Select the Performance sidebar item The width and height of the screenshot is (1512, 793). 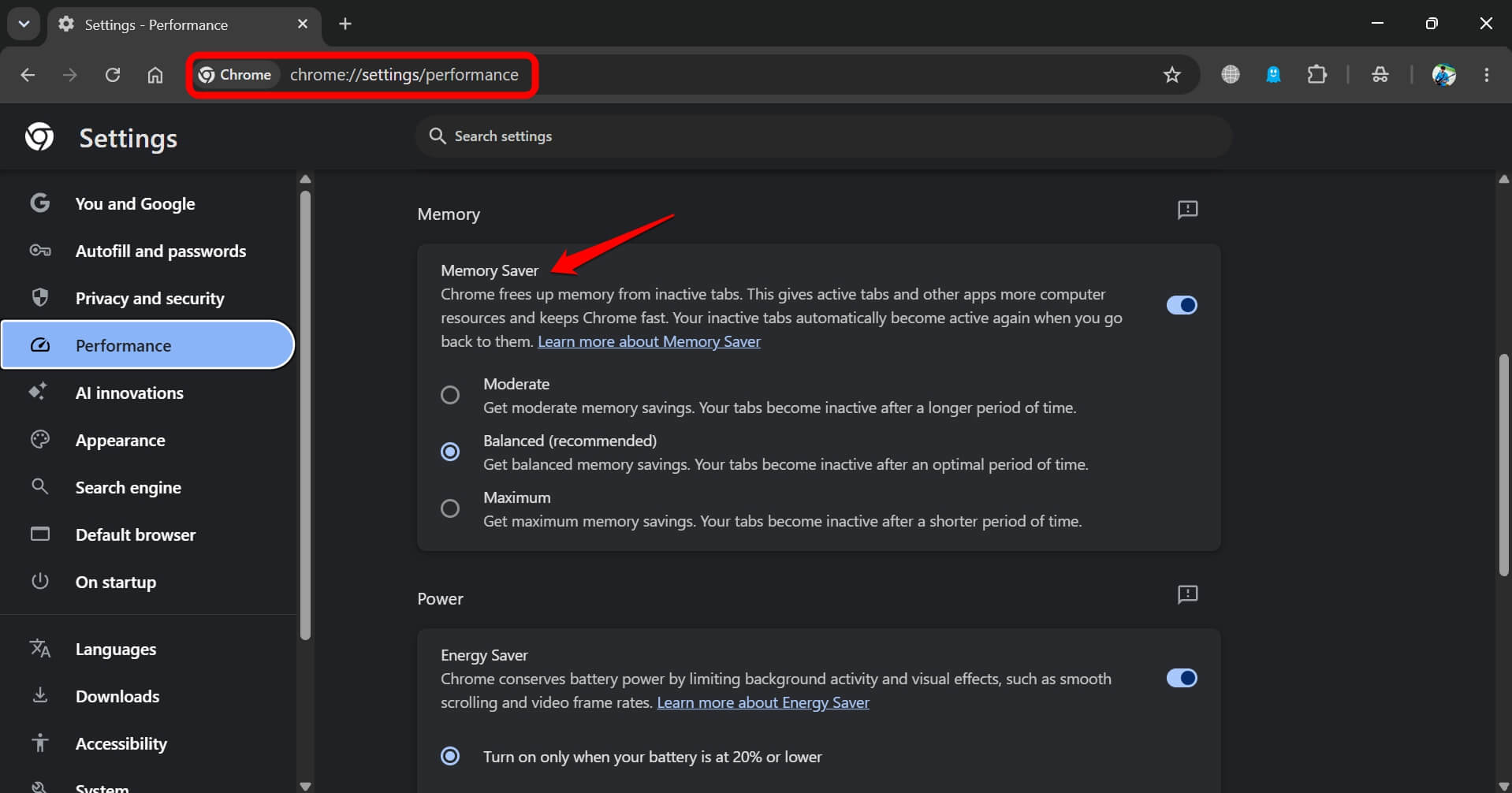(148, 345)
